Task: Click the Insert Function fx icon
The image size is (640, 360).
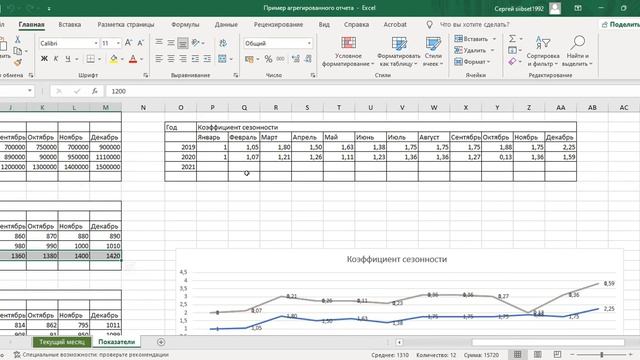Action: click(x=95, y=91)
